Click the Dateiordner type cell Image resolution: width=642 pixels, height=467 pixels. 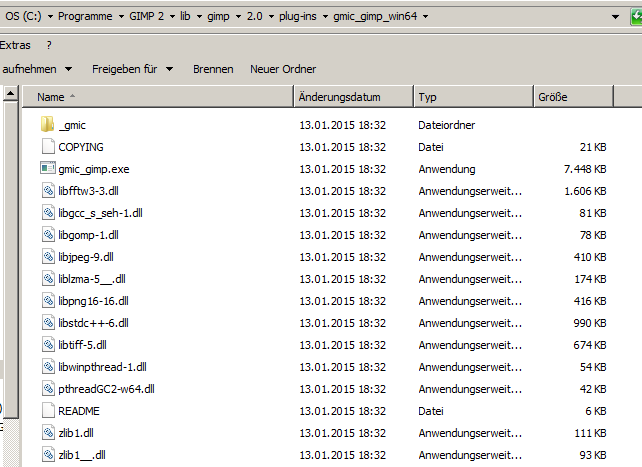click(x=446, y=125)
